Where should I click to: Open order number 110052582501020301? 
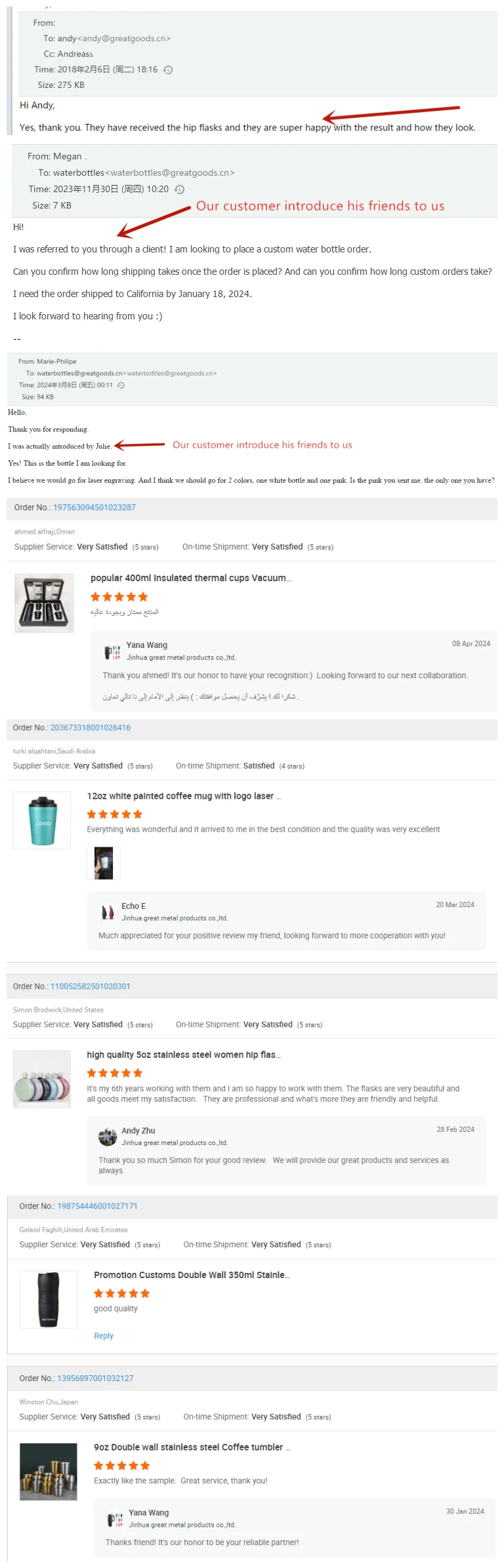pyautogui.click(x=91, y=986)
